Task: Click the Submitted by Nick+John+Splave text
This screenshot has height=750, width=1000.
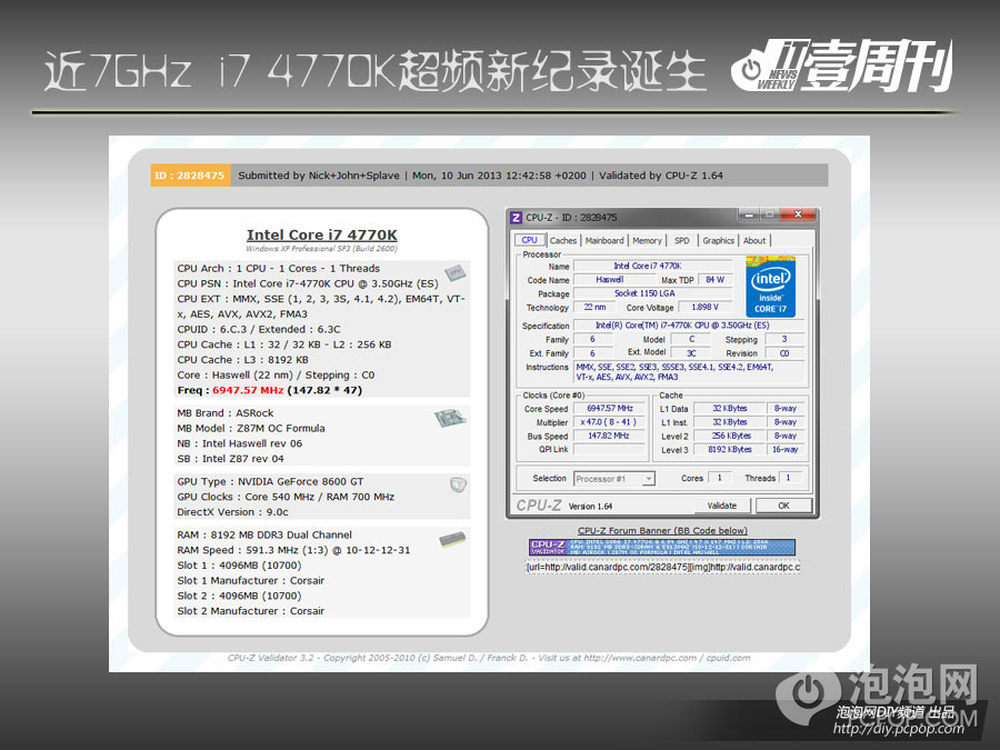Action: pos(319,175)
